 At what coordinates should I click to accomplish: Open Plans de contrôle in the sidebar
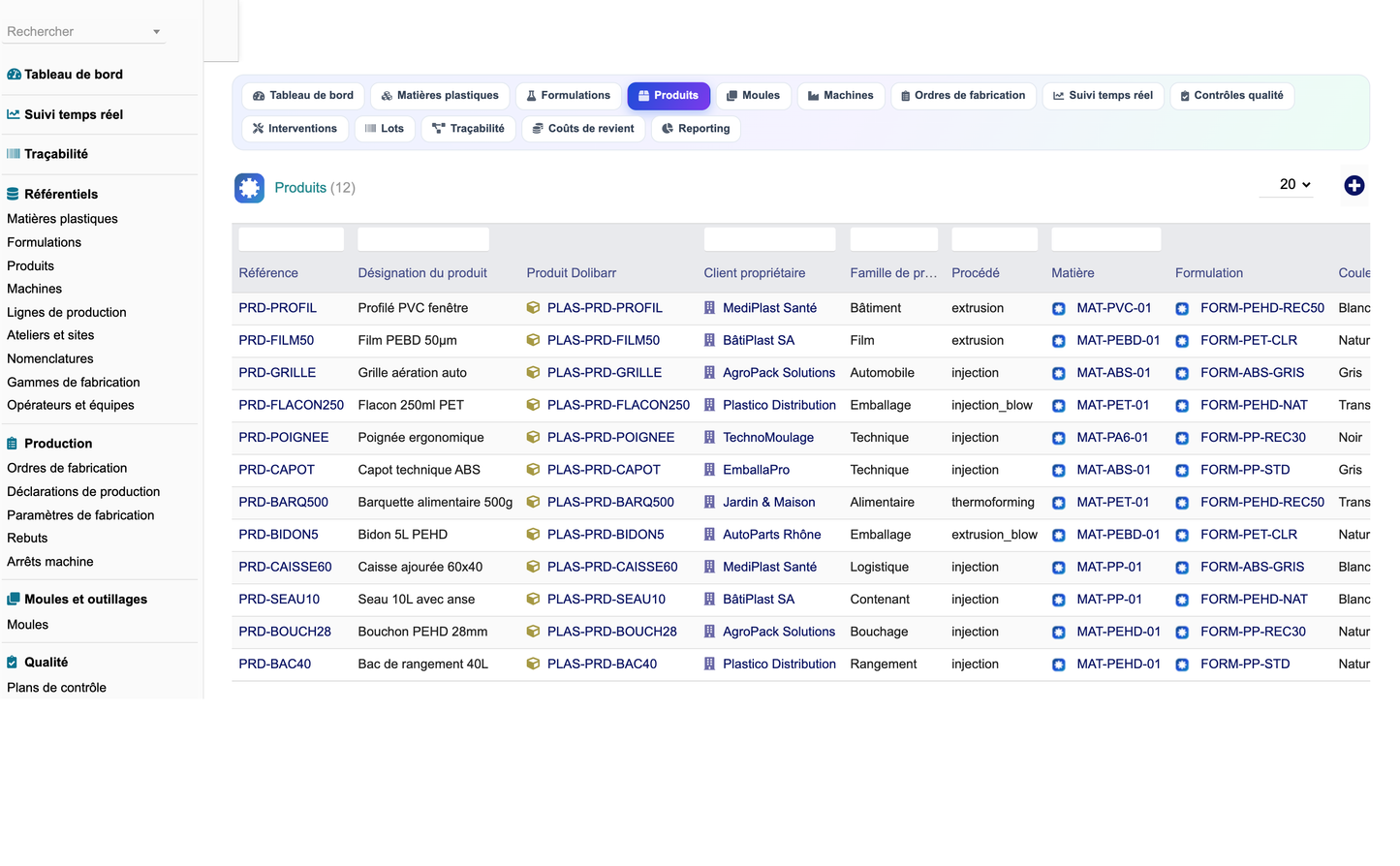coord(56,688)
